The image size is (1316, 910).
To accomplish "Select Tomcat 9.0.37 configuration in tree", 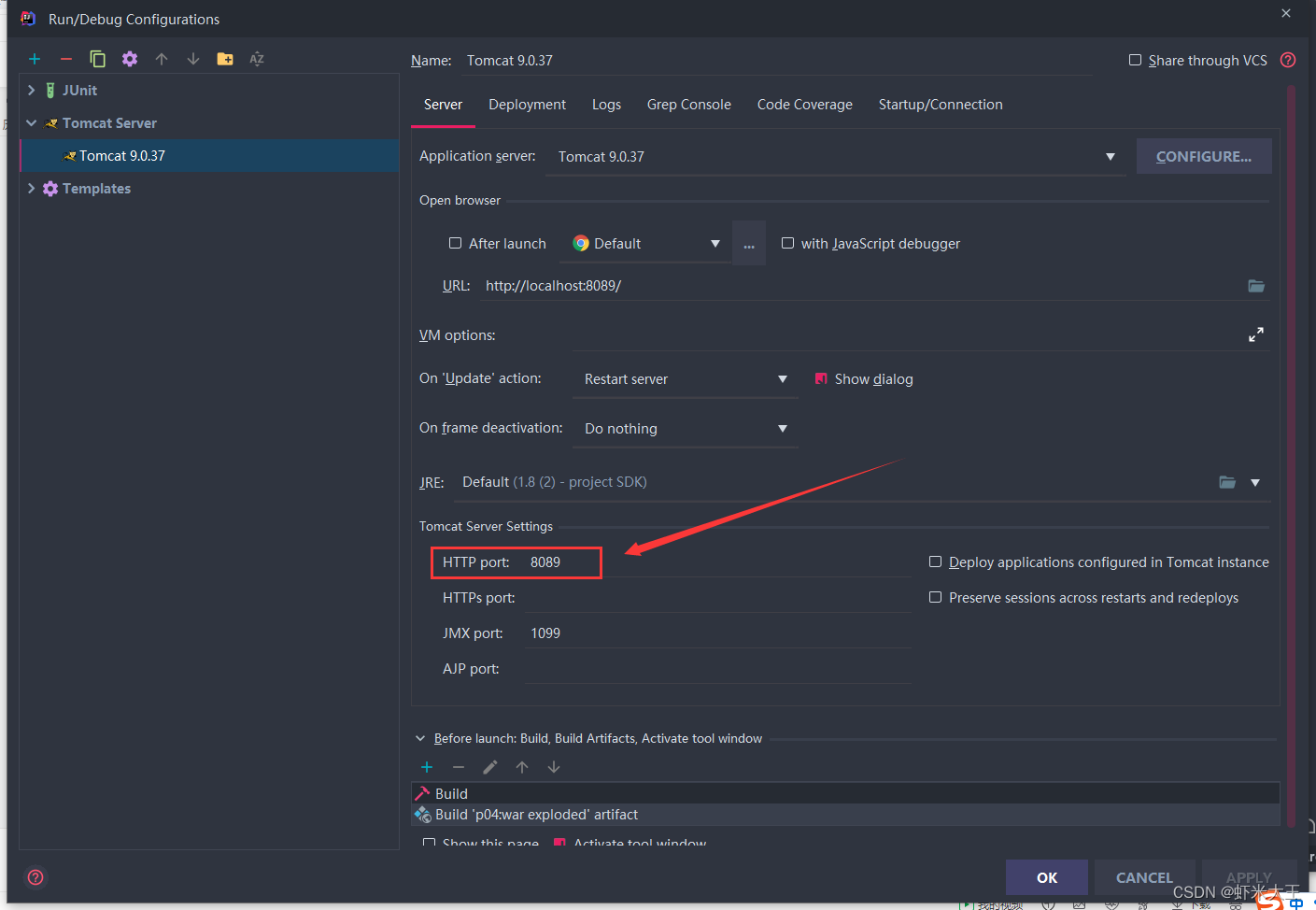I will click(x=209, y=155).
